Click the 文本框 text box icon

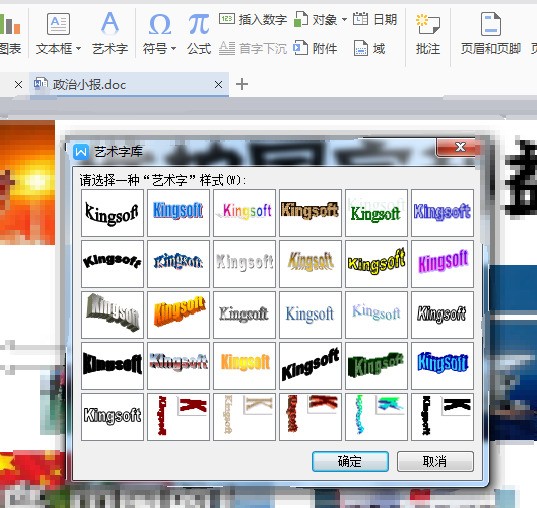point(58,24)
